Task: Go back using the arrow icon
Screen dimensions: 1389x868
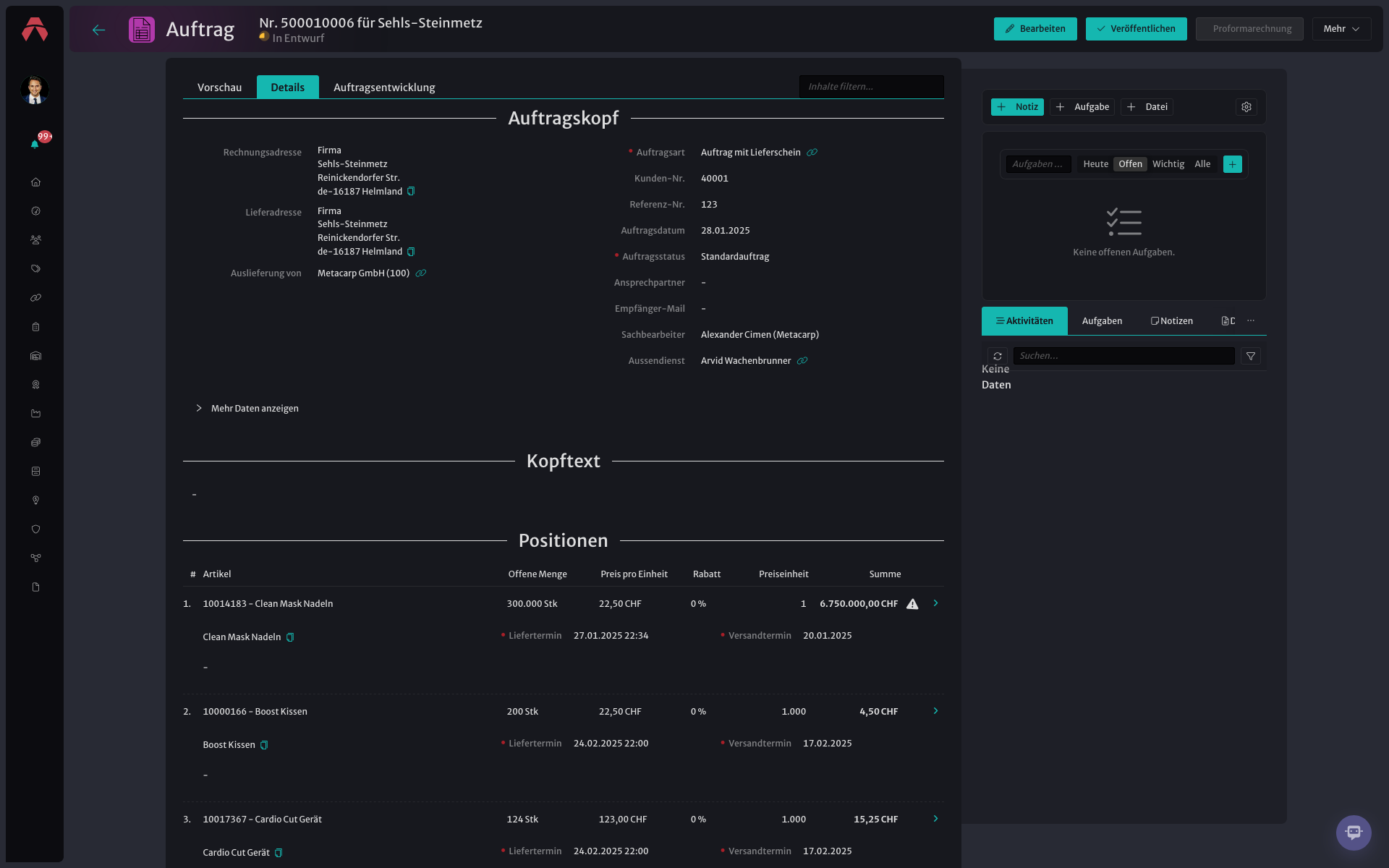Action: [x=99, y=30]
